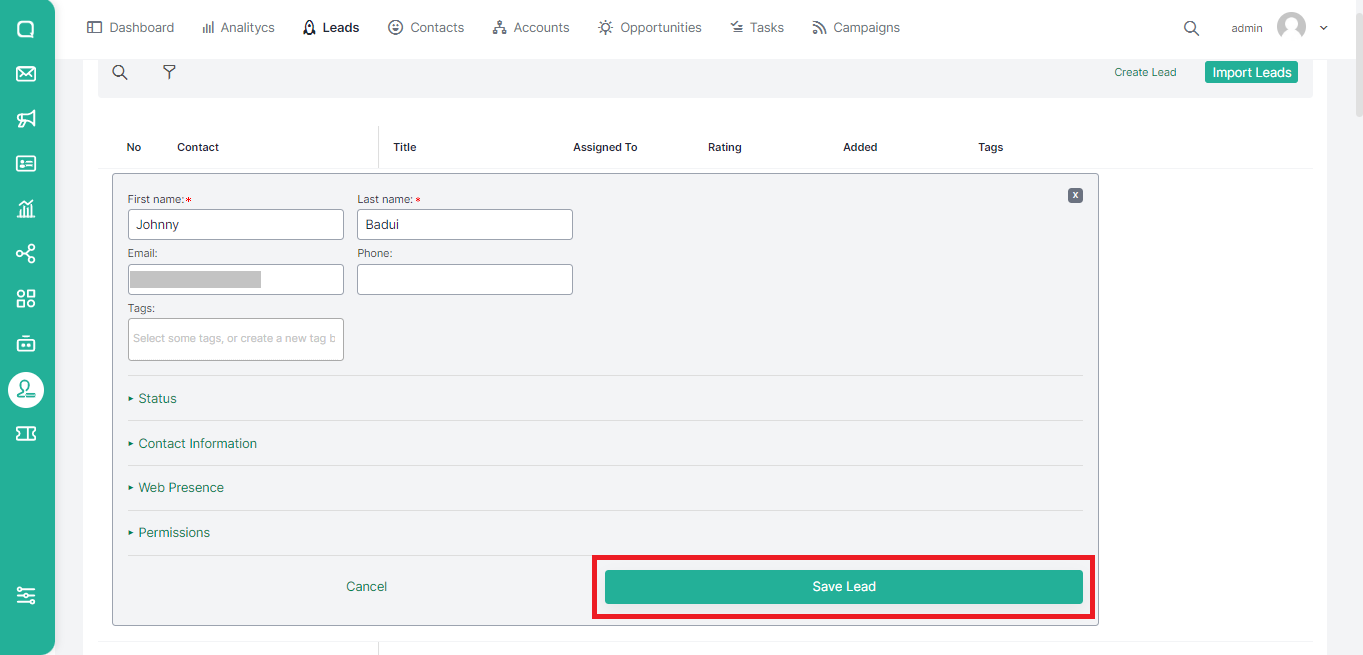1363x655 pixels.
Task: Click the filter funnel icon
Action: click(169, 72)
